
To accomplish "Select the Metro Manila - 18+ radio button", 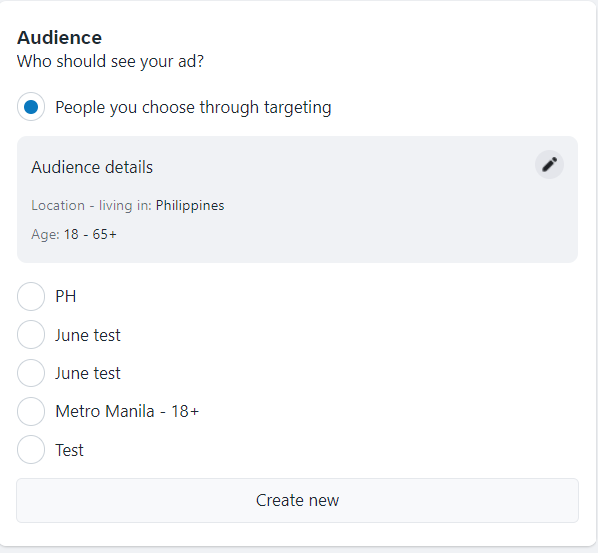I will coord(31,412).
